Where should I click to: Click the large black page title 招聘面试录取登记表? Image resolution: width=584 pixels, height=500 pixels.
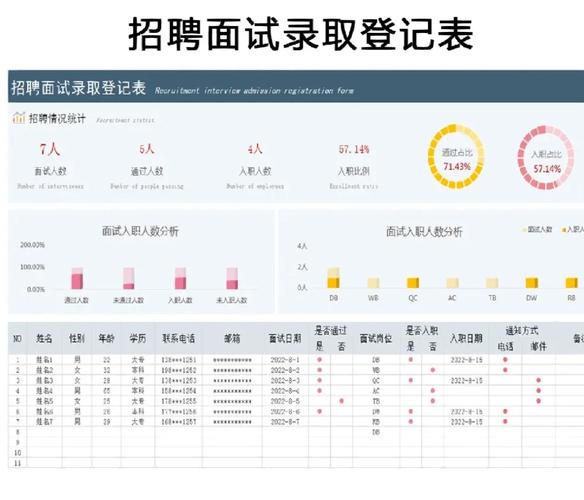[301, 34]
